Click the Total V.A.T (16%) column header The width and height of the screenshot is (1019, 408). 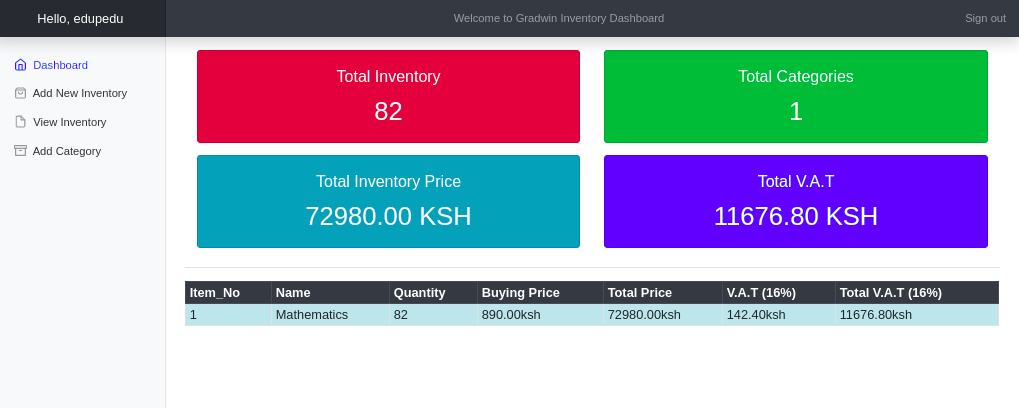[890, 293]
